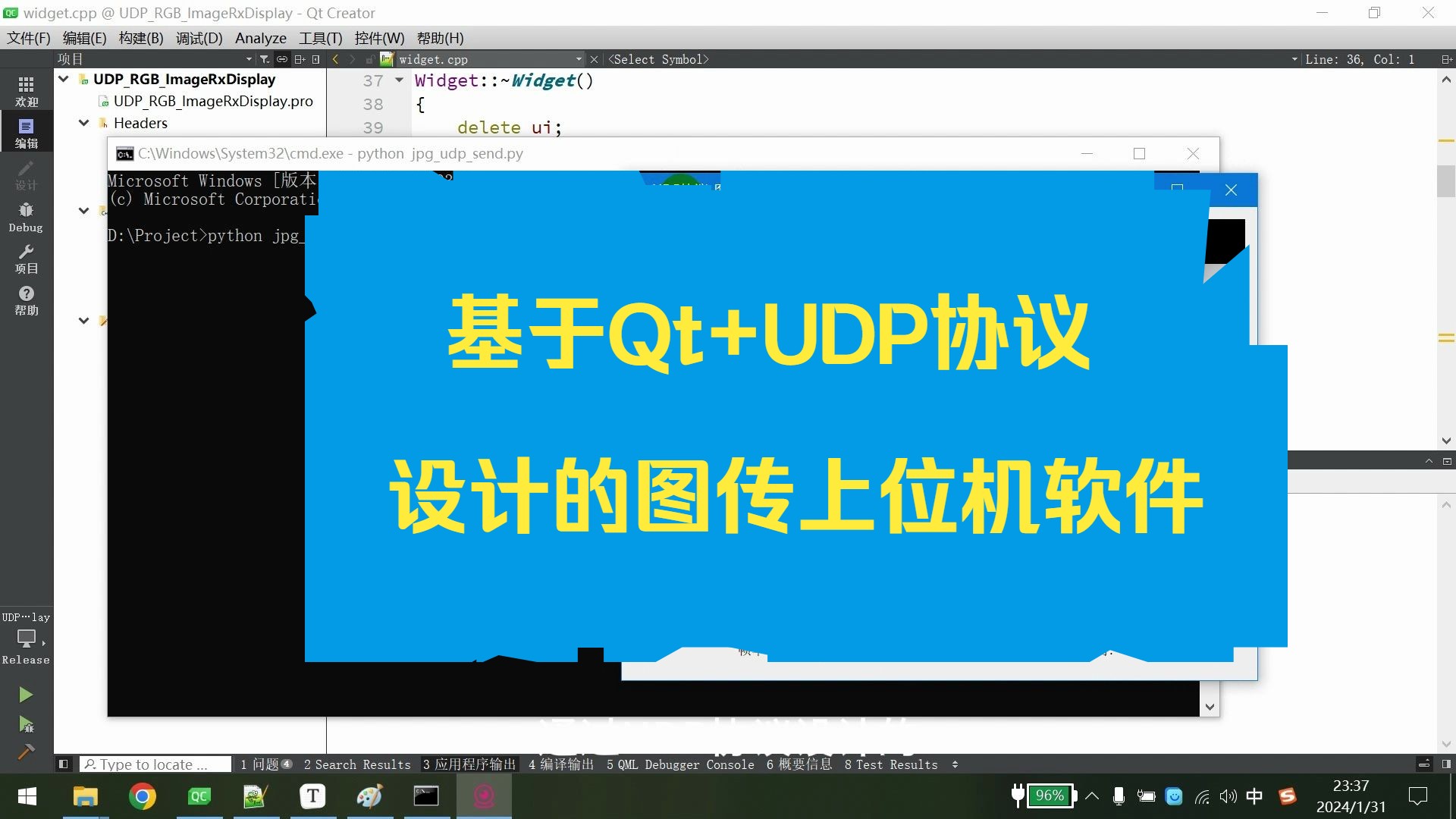Click the widget.cpp tab

coord(437,59)
